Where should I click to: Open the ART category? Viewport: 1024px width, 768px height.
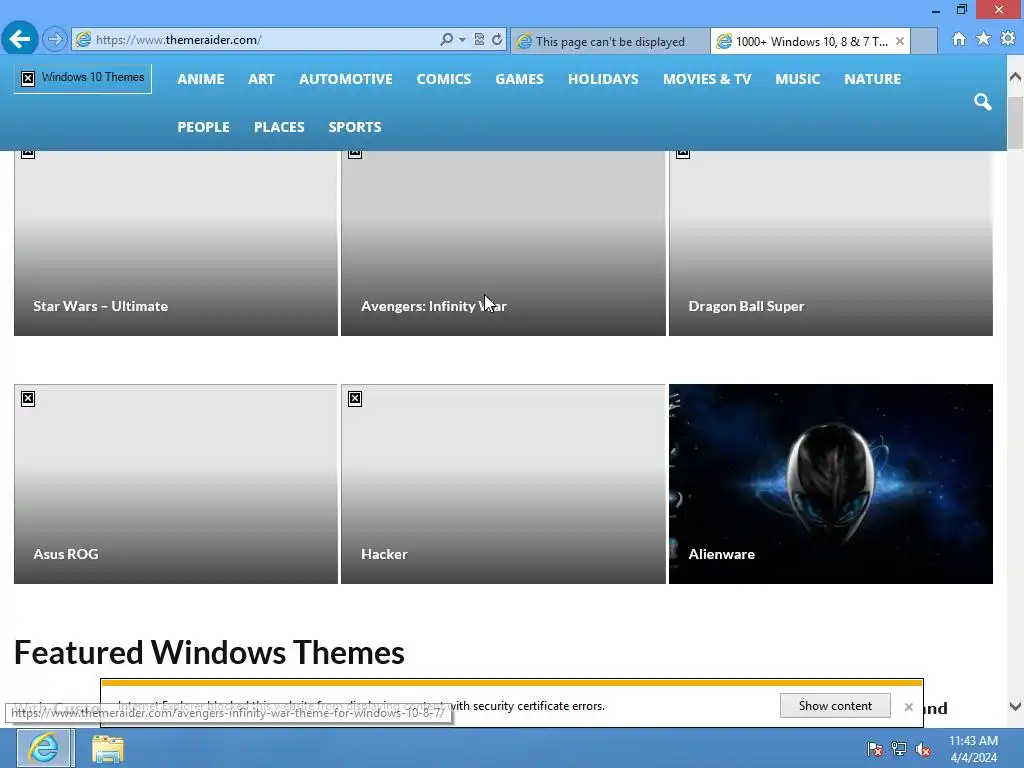(261, 79)
